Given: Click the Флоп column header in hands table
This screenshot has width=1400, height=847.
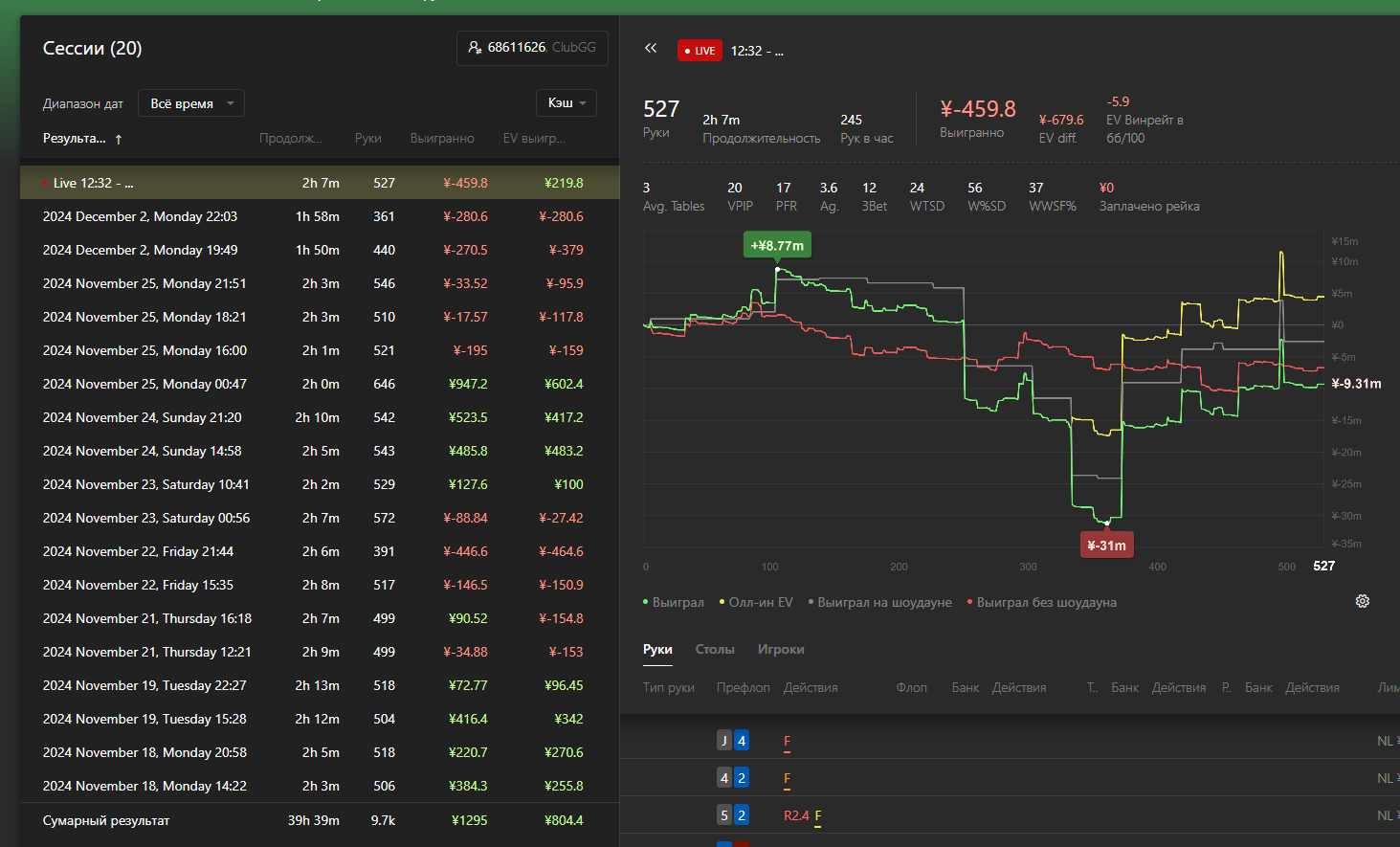Looking at the screenshot, I should 912,687.
